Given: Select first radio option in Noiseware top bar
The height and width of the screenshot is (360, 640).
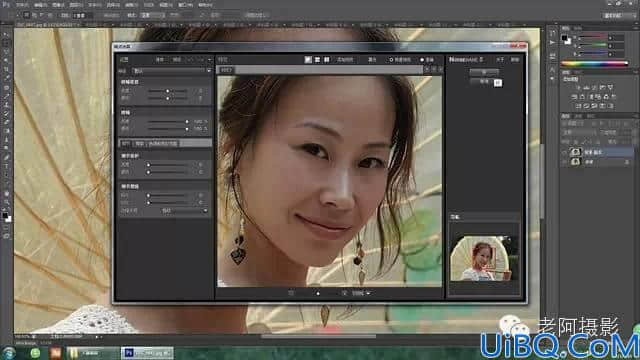Looking at the screenshot, I should click(391, 60).
